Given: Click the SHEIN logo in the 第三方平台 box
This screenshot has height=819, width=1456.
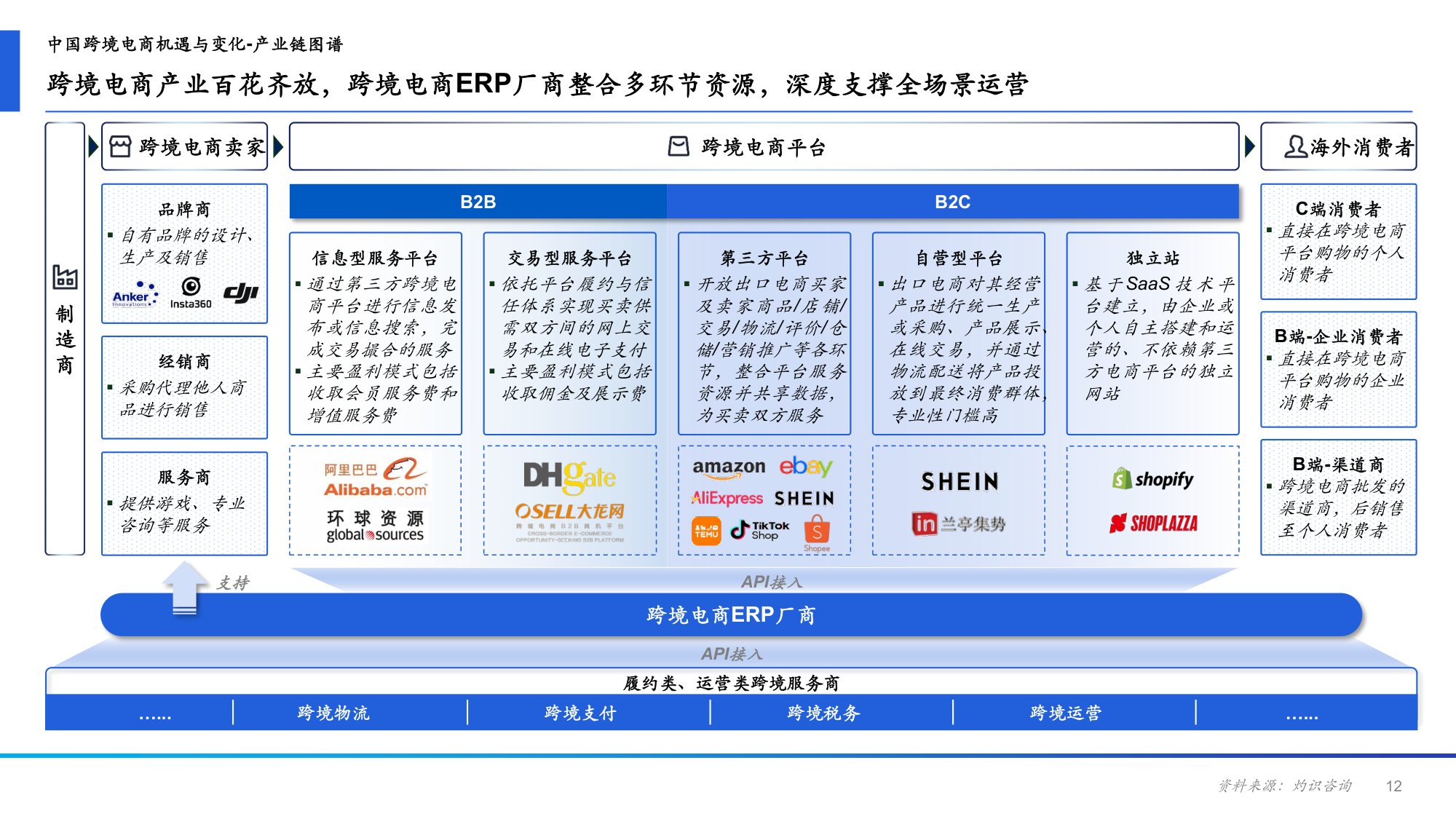Looking at the screenshot, I should 804,499.
